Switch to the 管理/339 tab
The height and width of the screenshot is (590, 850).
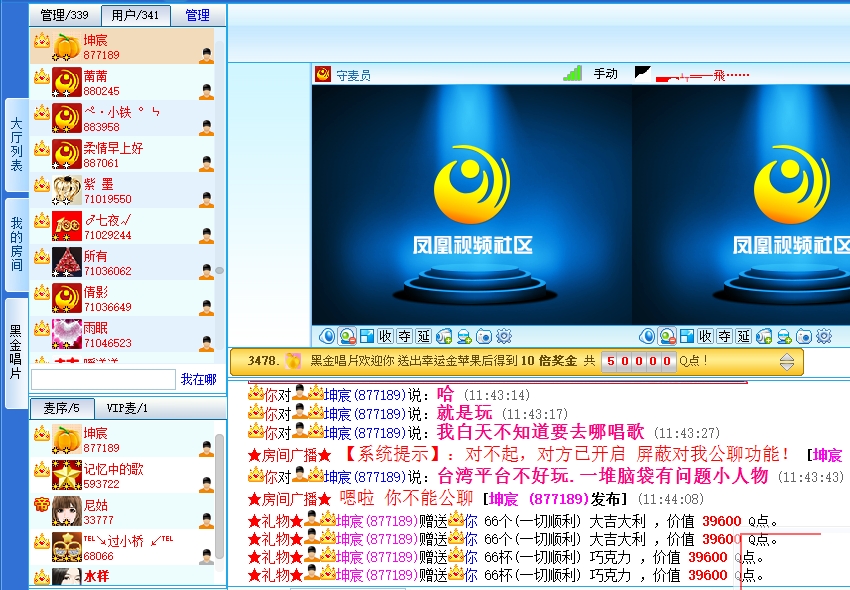point(64,15)
